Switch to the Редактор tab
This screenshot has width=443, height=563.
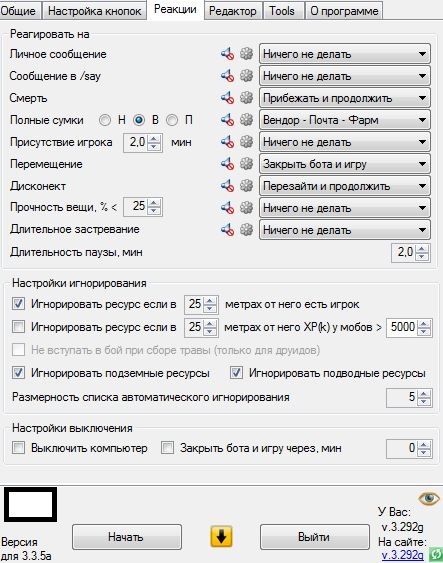[233, 11]
